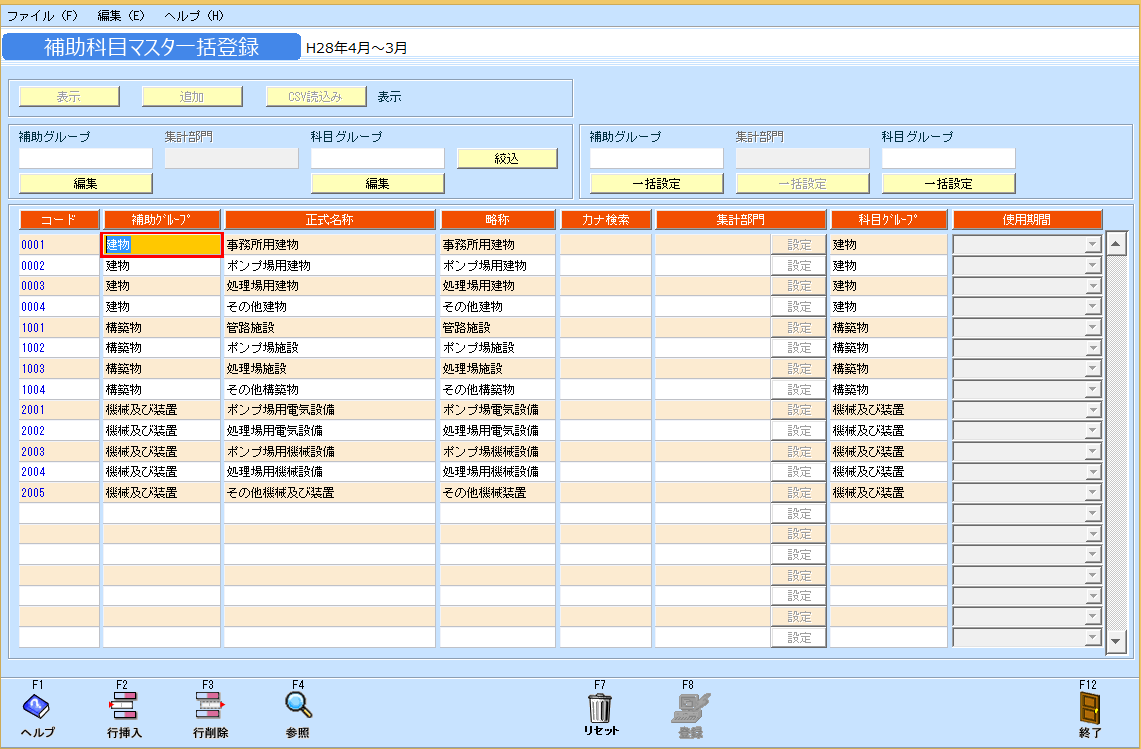Import data using the CSV読込み button
The height and width of the screenshot is (749, 1141).
[315, 95]
